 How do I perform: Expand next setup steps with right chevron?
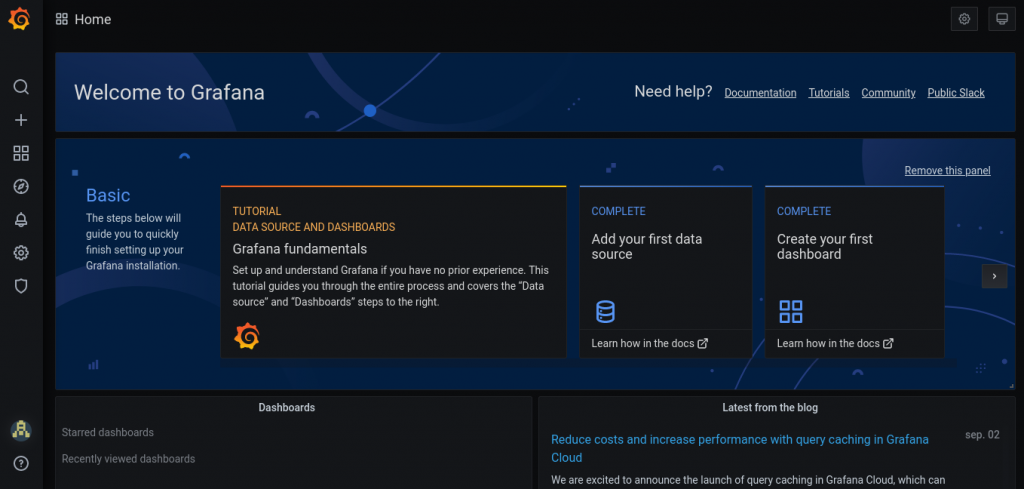pyautogui.click(x=994, y=276)
